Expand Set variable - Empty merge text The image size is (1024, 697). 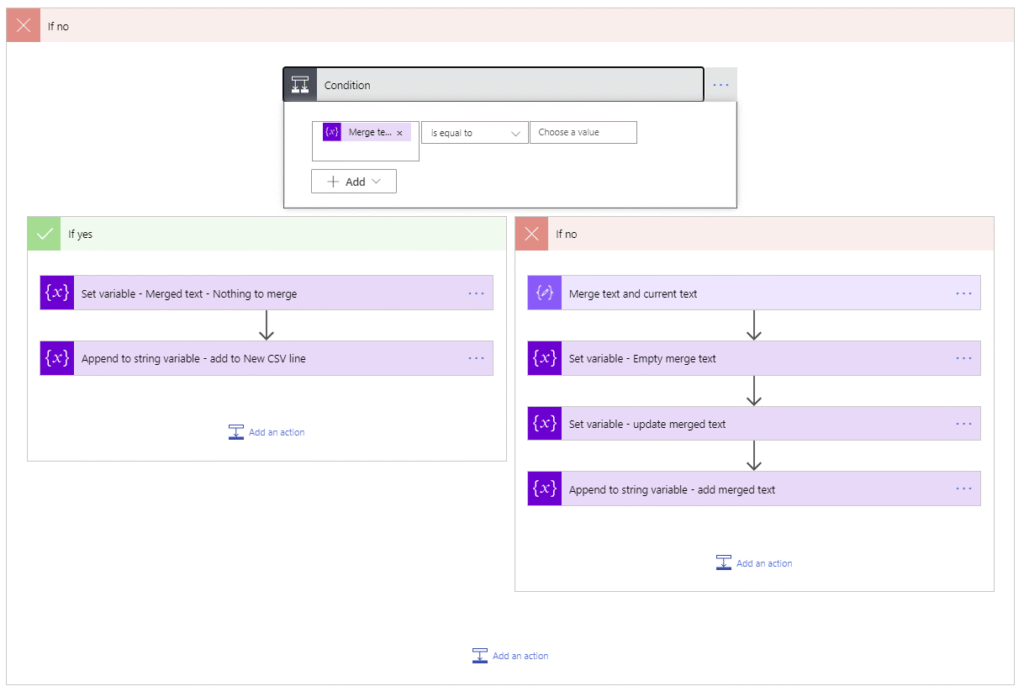pyautogui.click(x=754, y=358)
